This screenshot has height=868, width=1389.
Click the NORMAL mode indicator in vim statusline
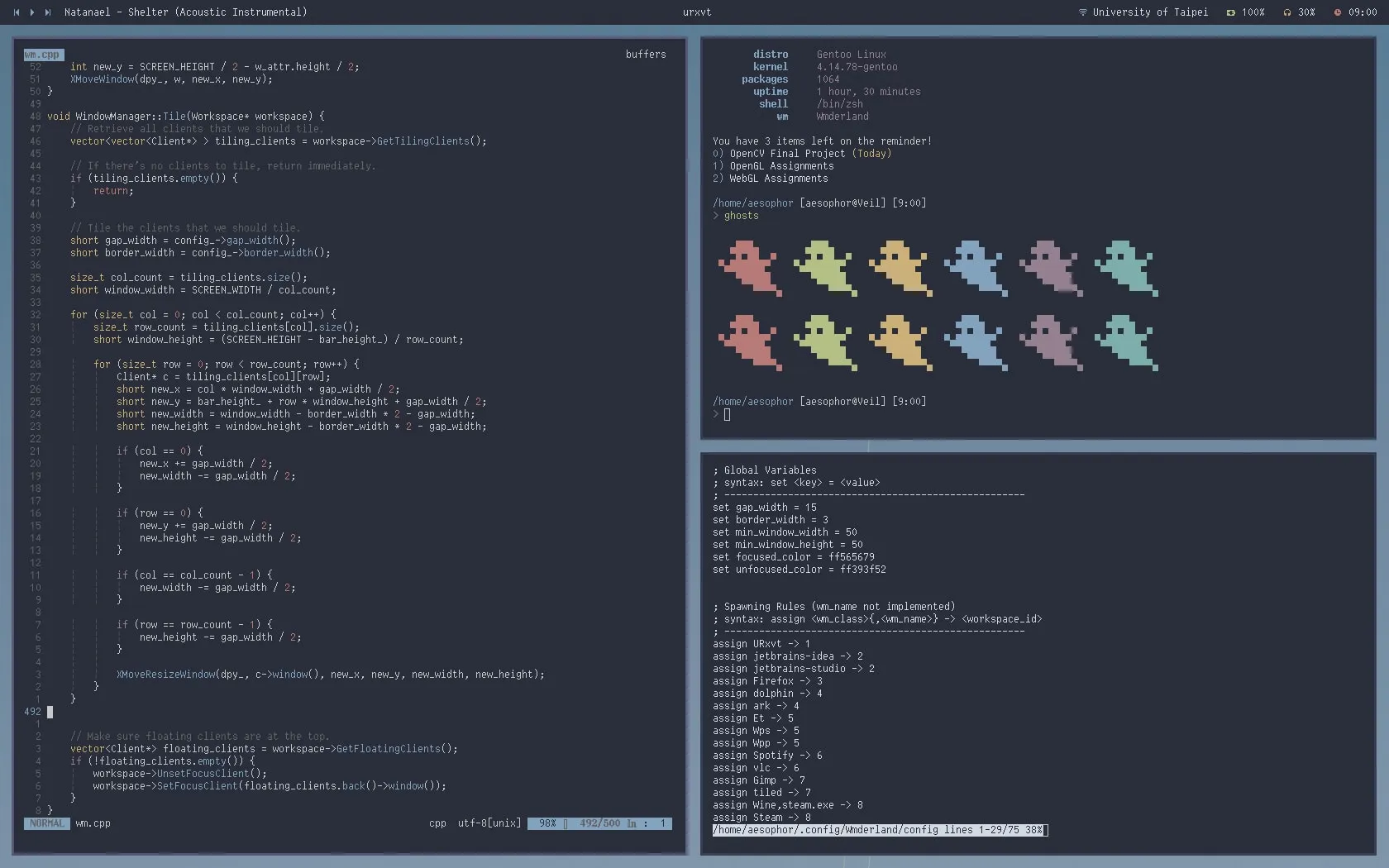[x=45, y=823]
